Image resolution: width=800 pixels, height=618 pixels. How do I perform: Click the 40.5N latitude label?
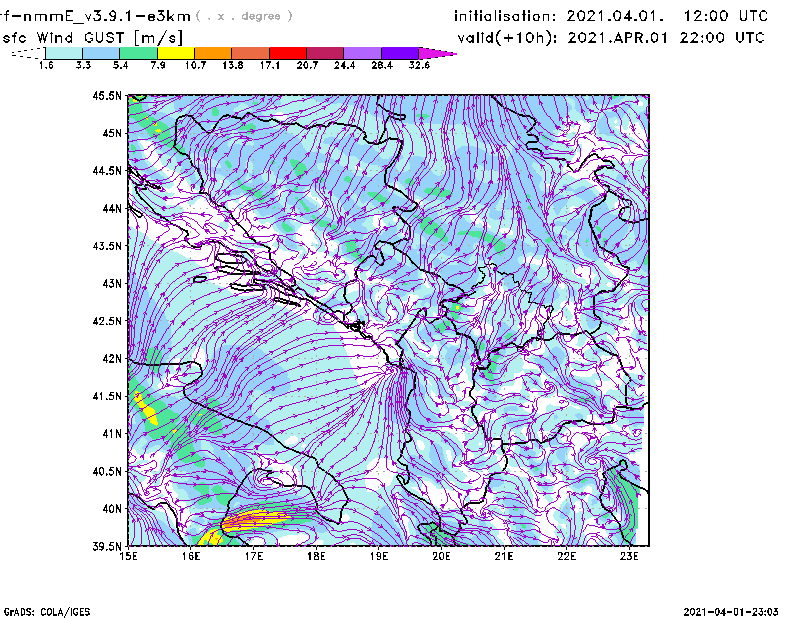click(x=107, y=472)
